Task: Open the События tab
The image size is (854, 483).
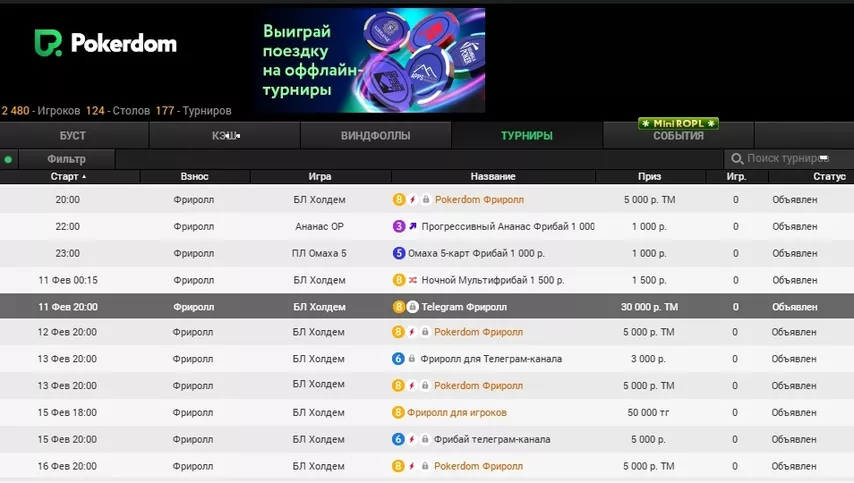Action: point(678,136)
